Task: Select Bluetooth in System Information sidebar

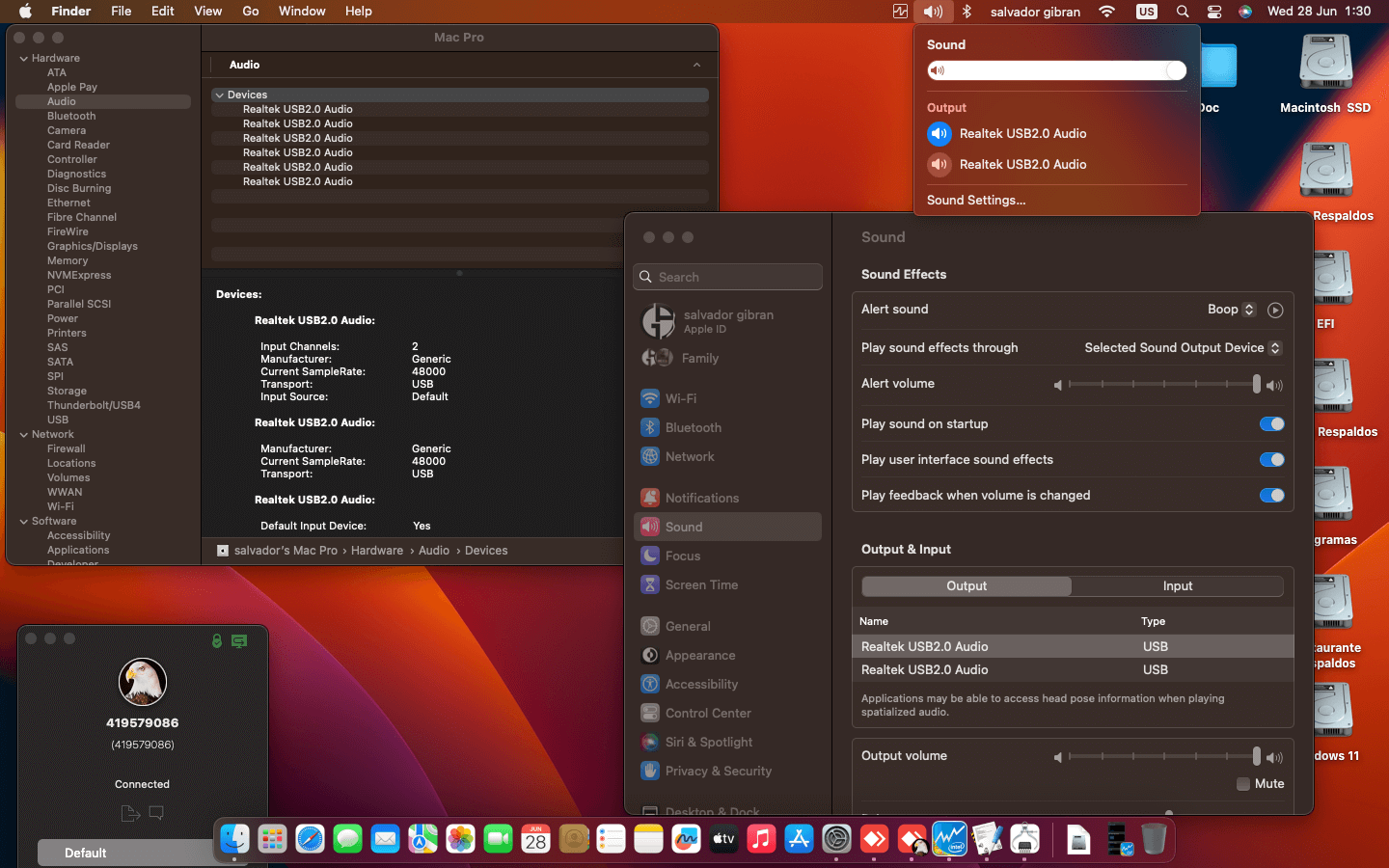Action: (71, 117)
